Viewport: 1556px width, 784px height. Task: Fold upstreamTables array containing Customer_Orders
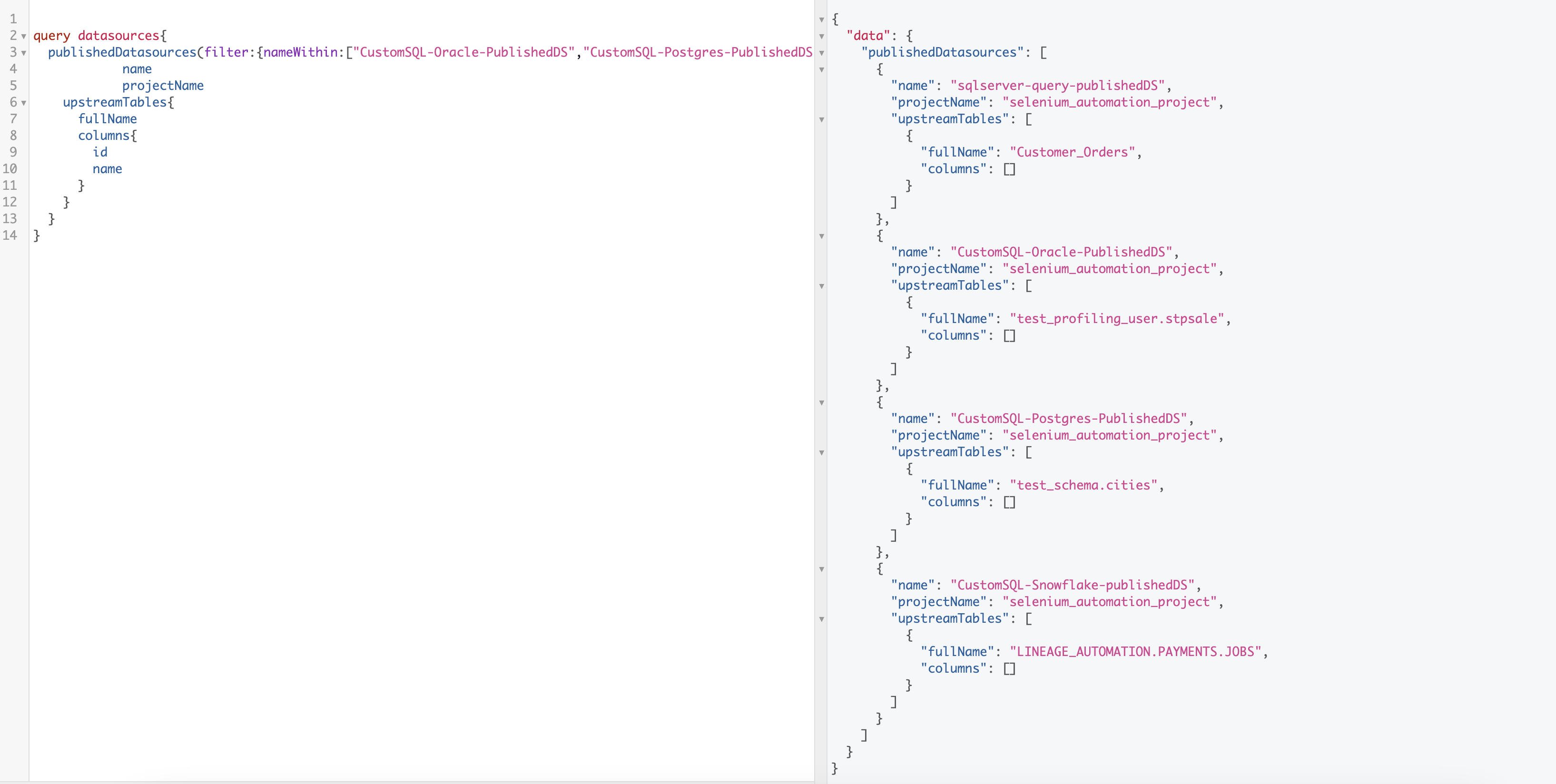coord(821,119)
